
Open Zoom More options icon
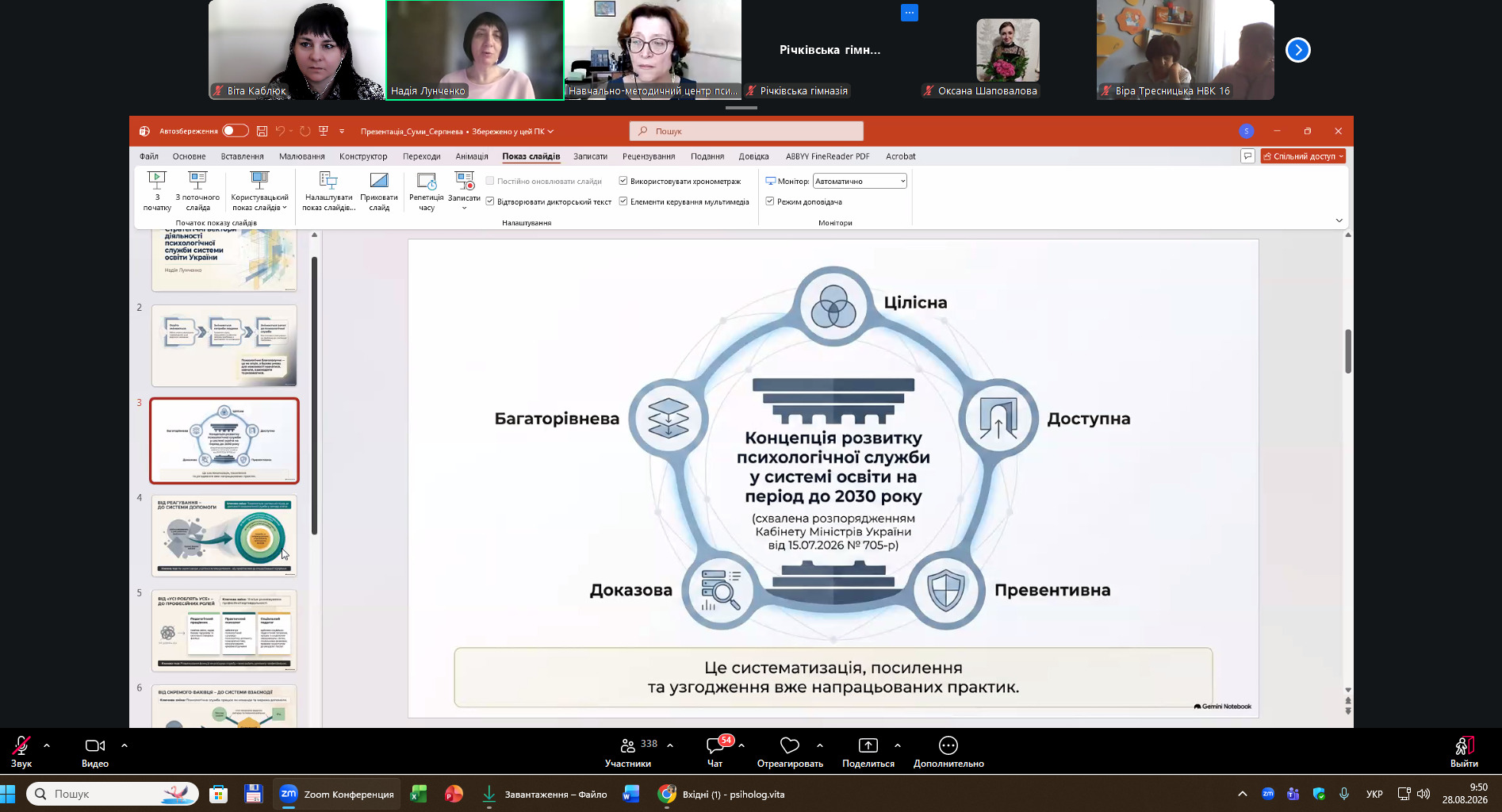tap(948, 745)
